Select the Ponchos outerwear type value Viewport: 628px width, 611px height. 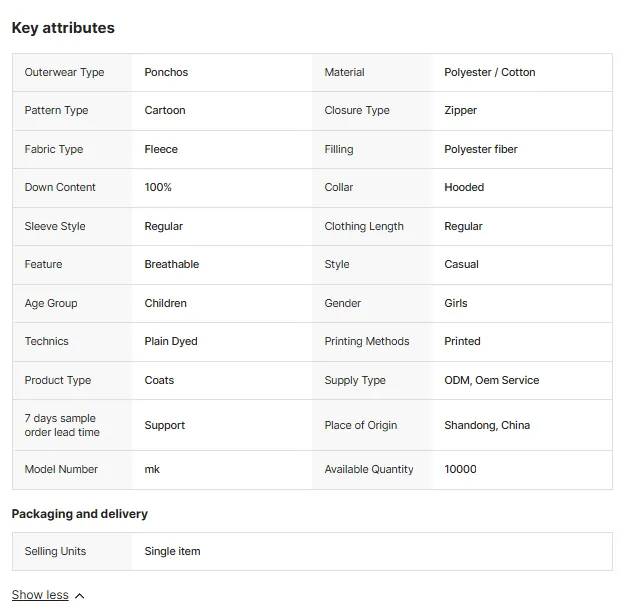[x=166, y=72]
